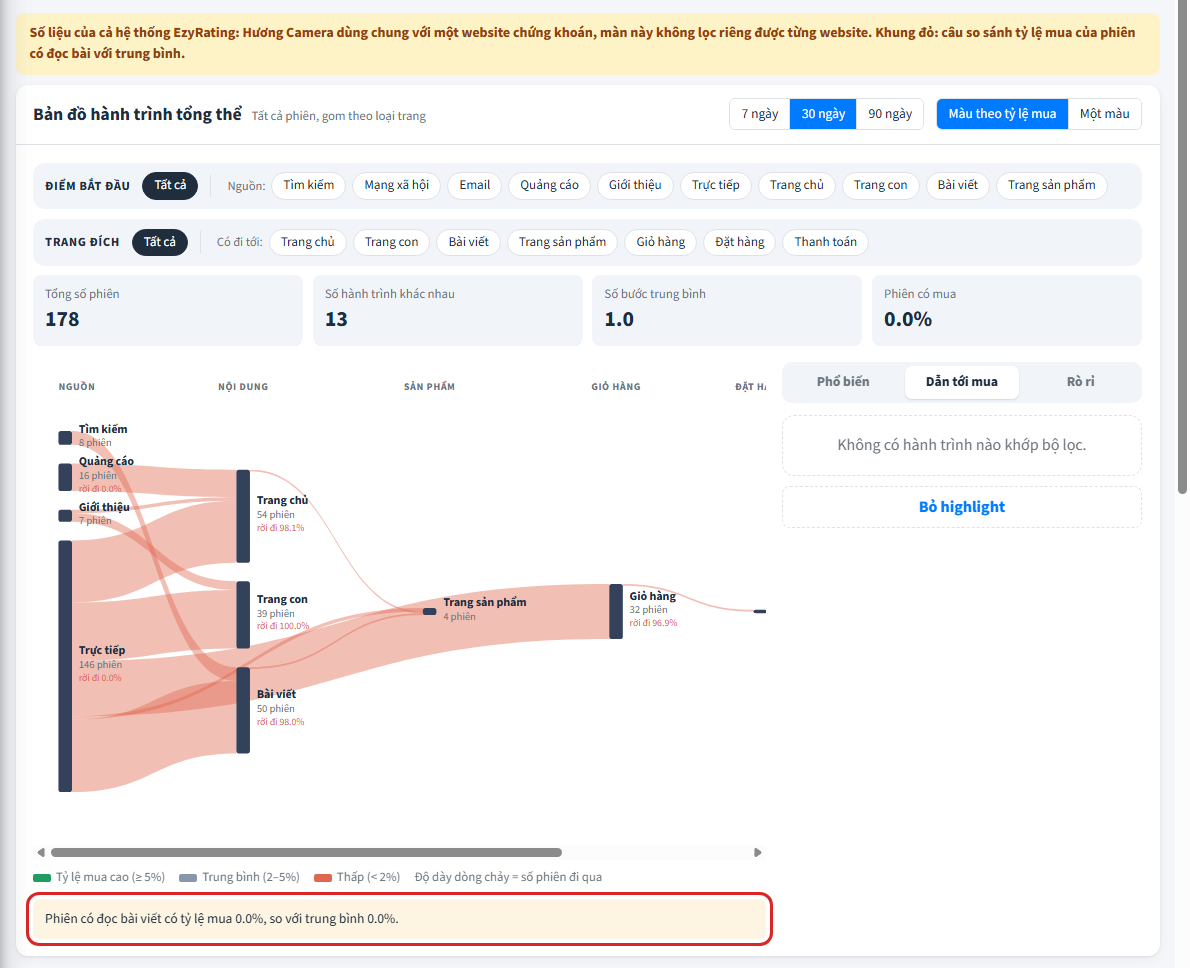This screenshot has height=968, width=1190.
Task: Click the gray Trung bình legend swatch
Action: point(187,878)
